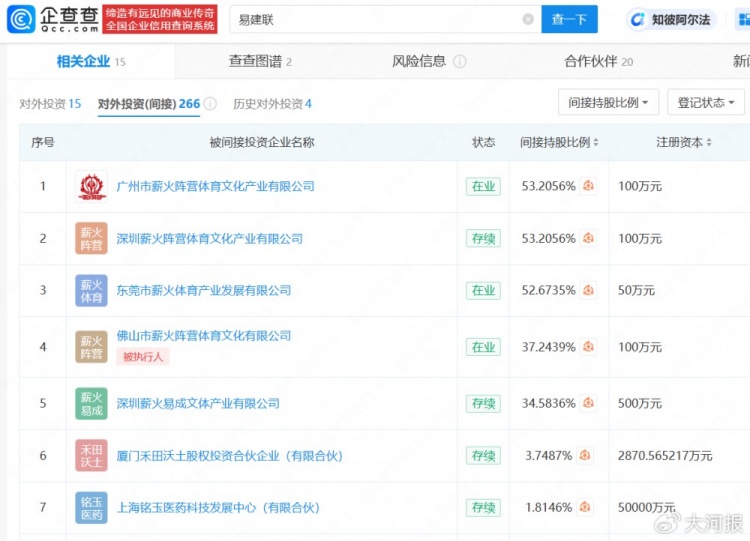The image size is (750, 541).
Task: Open 东莞市薪火体育产业发展有限公司 company link
Action: 203,290
